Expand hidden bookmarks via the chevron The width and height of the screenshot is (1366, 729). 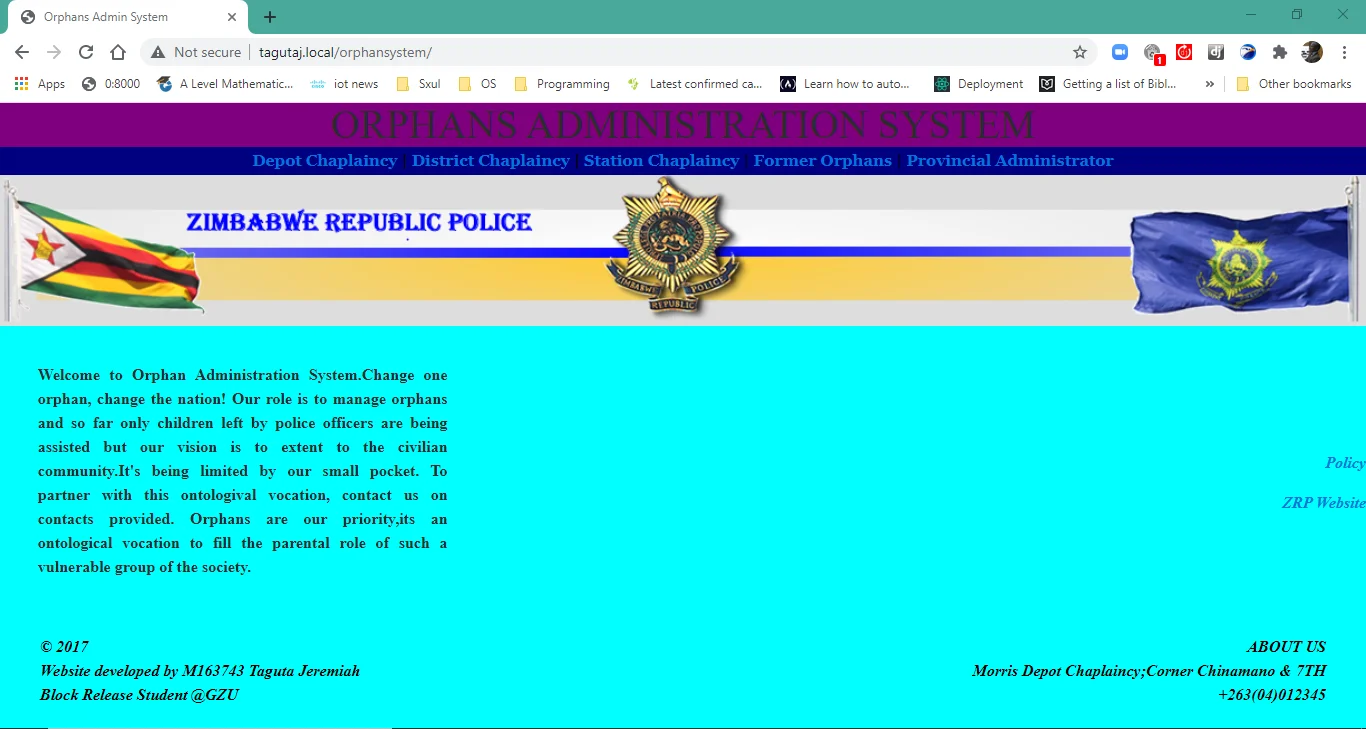click(1210, 84)
